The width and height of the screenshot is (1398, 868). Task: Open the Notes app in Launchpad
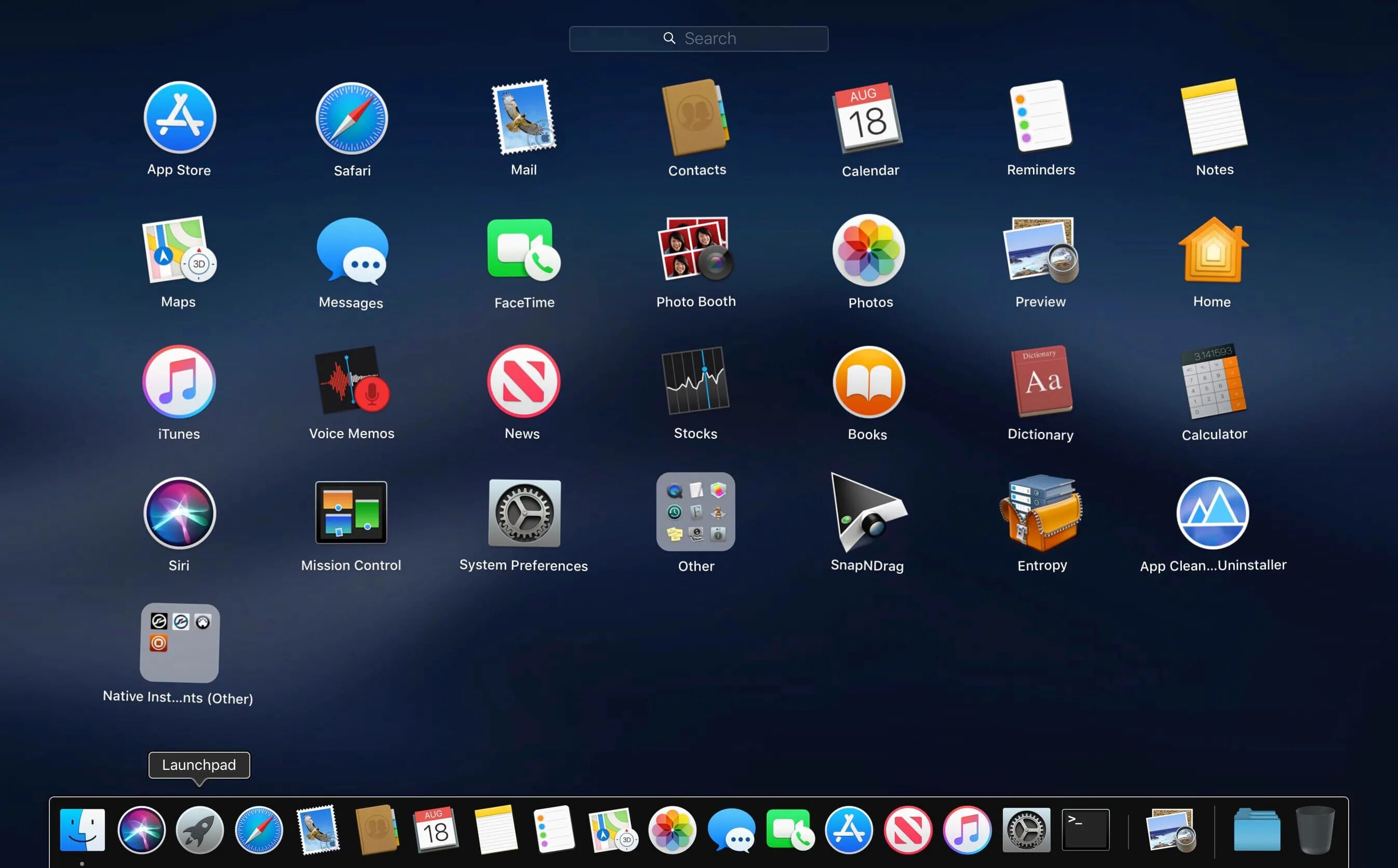[1213, 117]
